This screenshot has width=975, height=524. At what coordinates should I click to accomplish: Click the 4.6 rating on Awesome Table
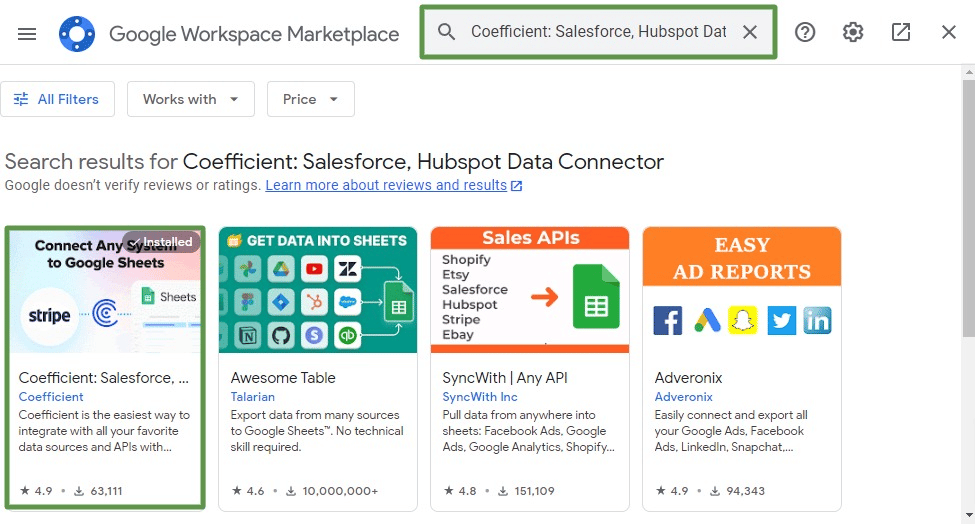249,491
